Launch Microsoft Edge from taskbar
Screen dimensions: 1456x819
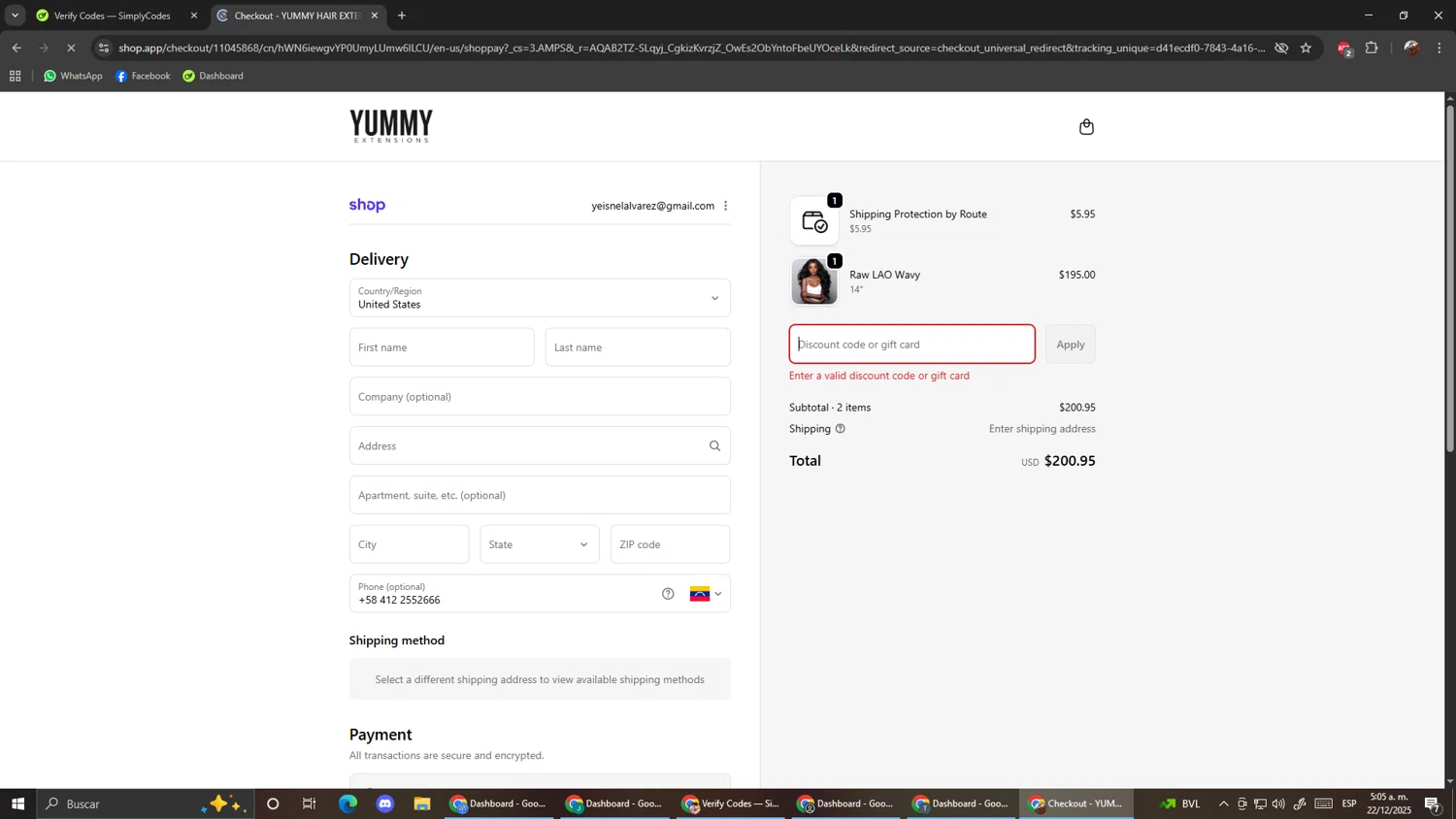point(347,803)
